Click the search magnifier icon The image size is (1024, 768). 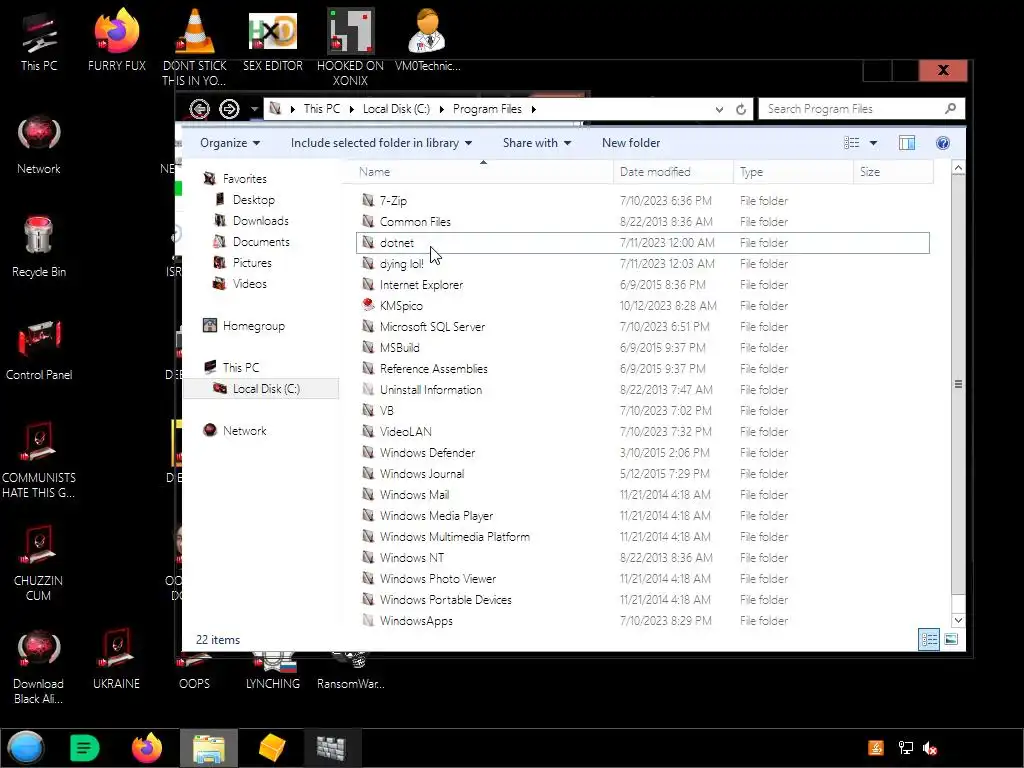click(x=950, y=108)
